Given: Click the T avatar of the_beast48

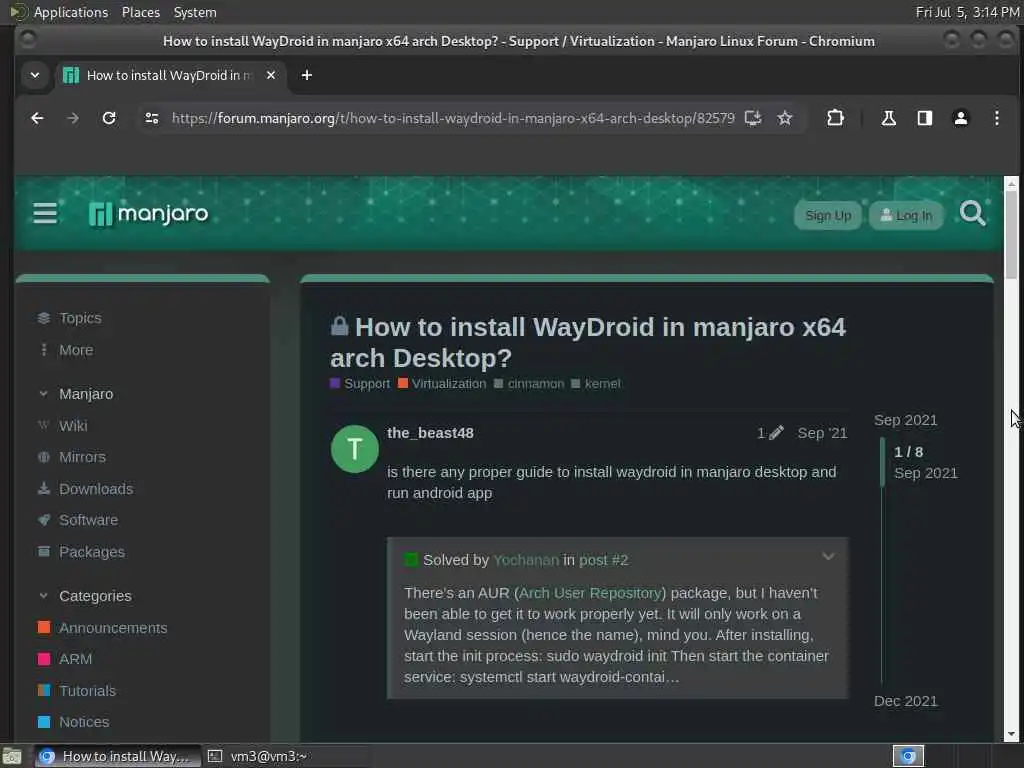Looking at the screenshot, I should pyautogui.click(x=355, y=449).
